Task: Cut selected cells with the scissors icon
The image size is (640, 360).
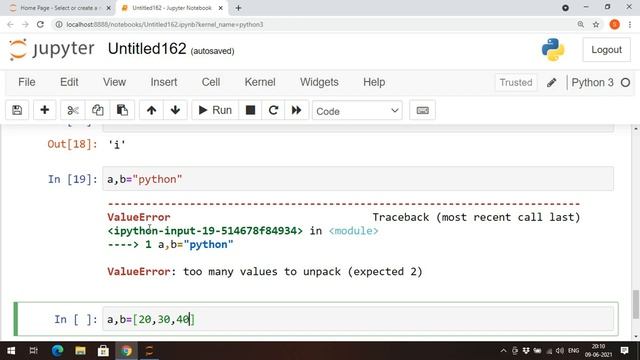Action: [x=73, y=110]
